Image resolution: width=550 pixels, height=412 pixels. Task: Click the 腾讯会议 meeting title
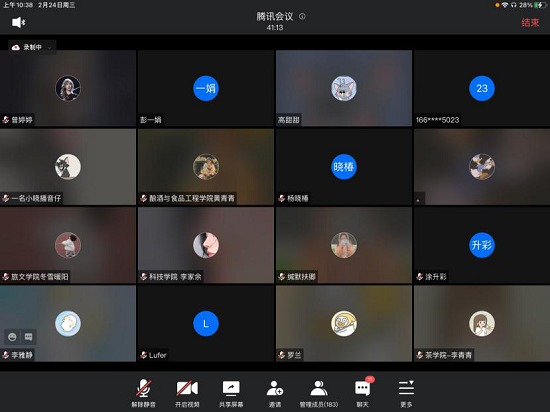click(x=275, y=16)
